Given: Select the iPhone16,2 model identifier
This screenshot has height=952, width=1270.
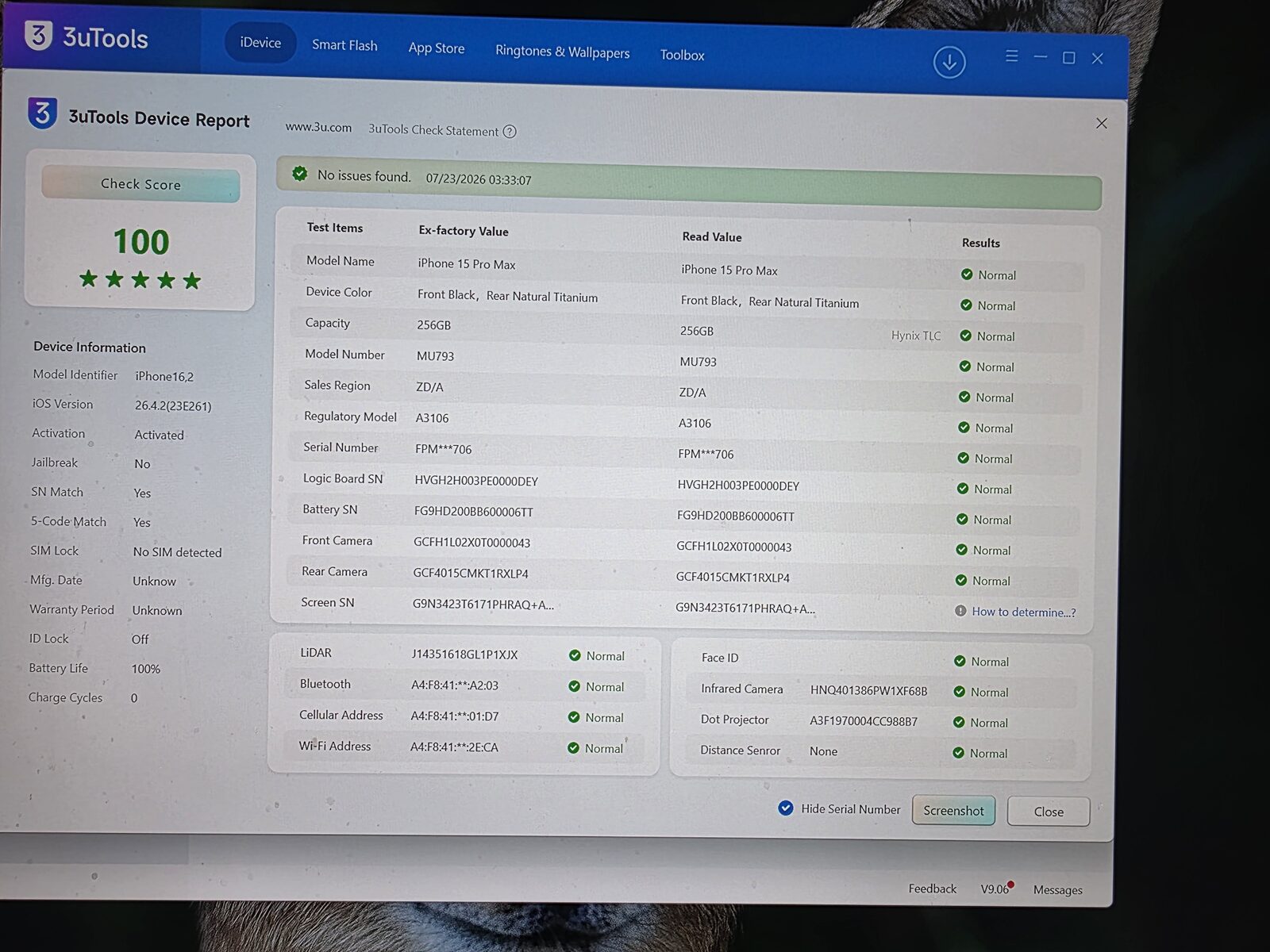Looking at the screenshot, I should [164, 377].
